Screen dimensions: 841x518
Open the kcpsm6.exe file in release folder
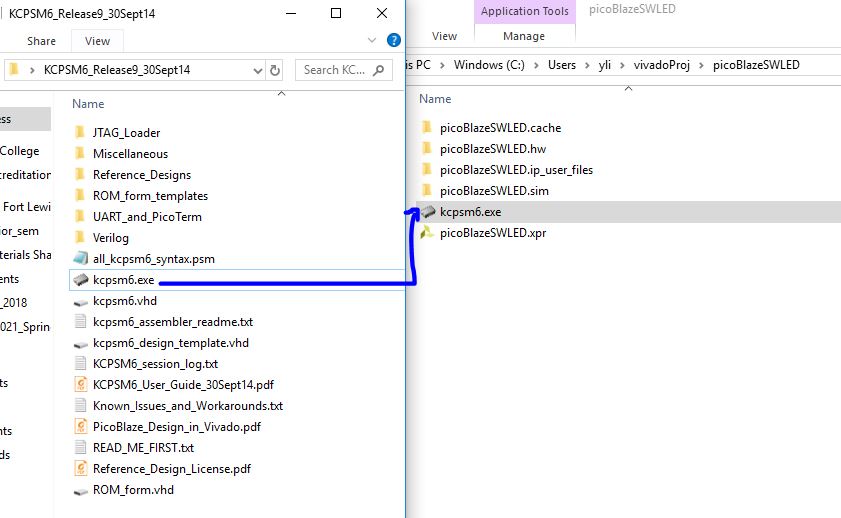[x=123, y=280]
